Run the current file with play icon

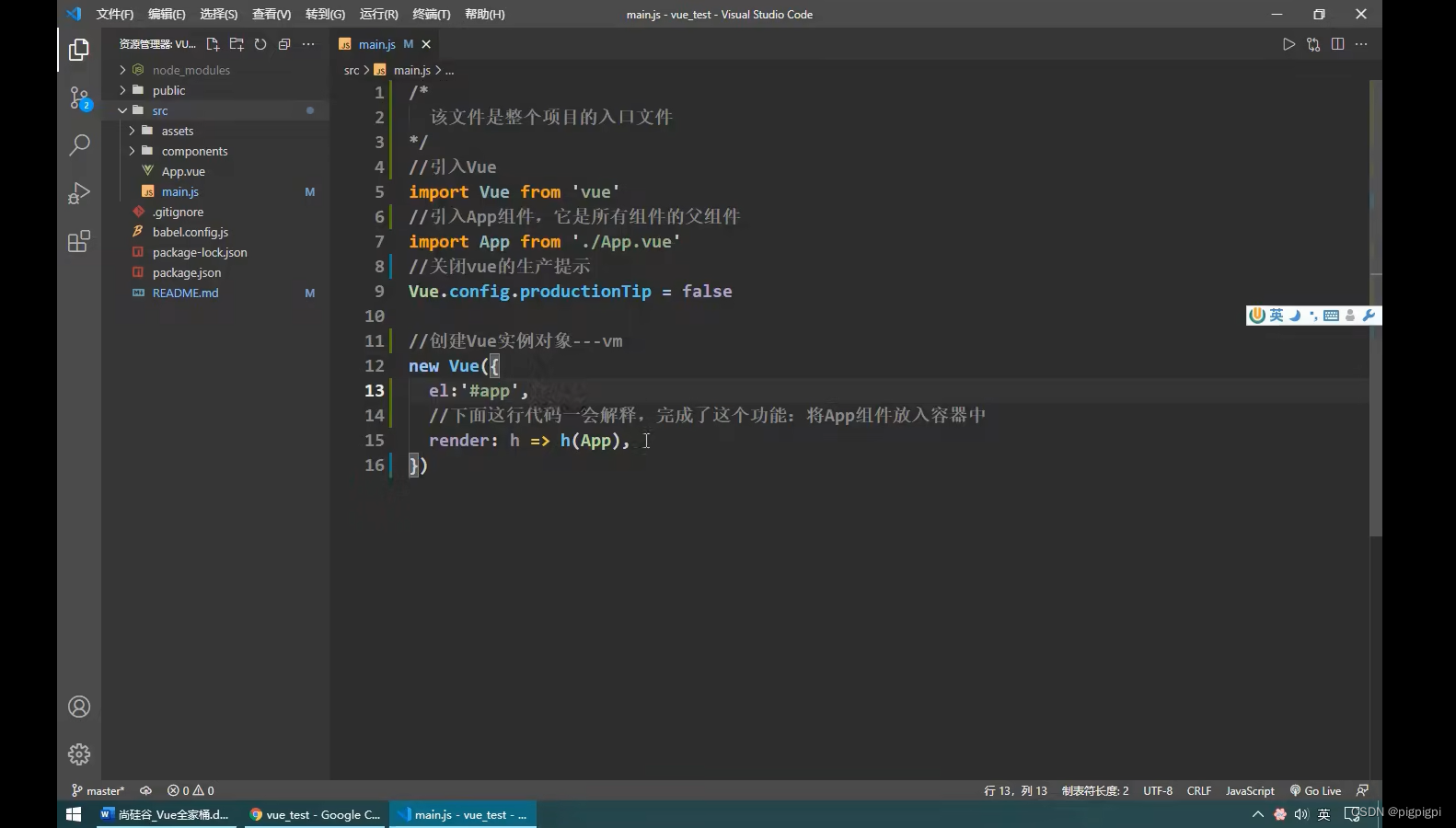point(1288,44)
